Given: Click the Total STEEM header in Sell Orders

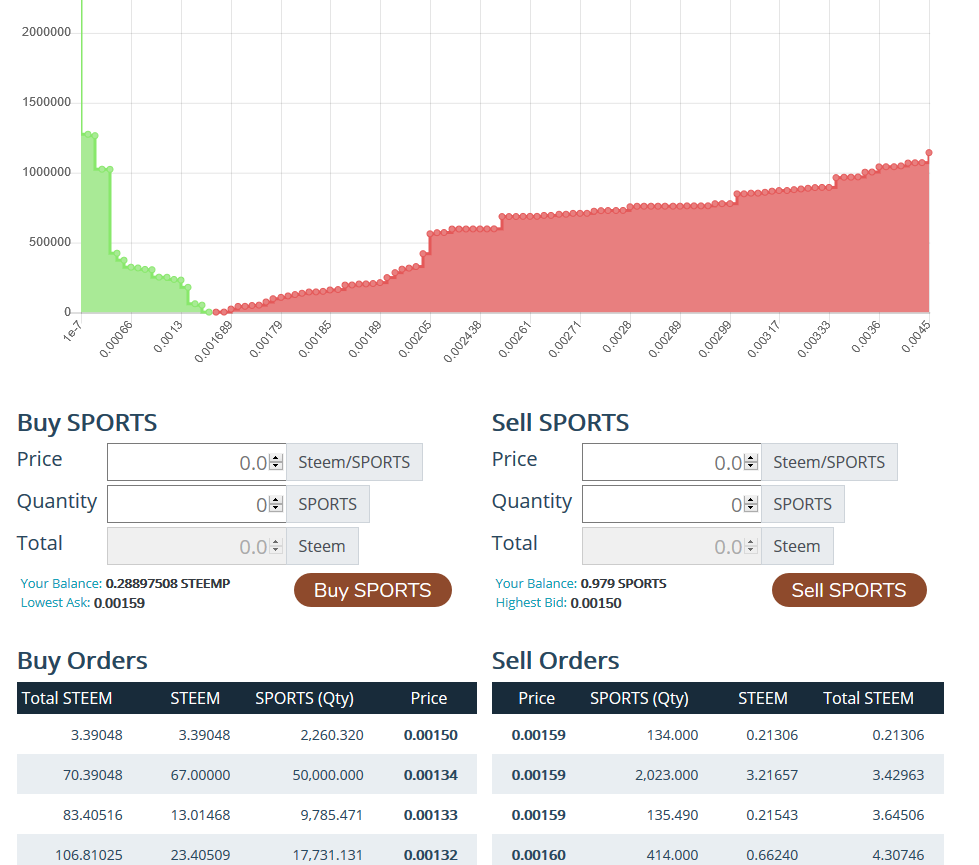Looking at the screenshot, I should click(x=868, y=698).
